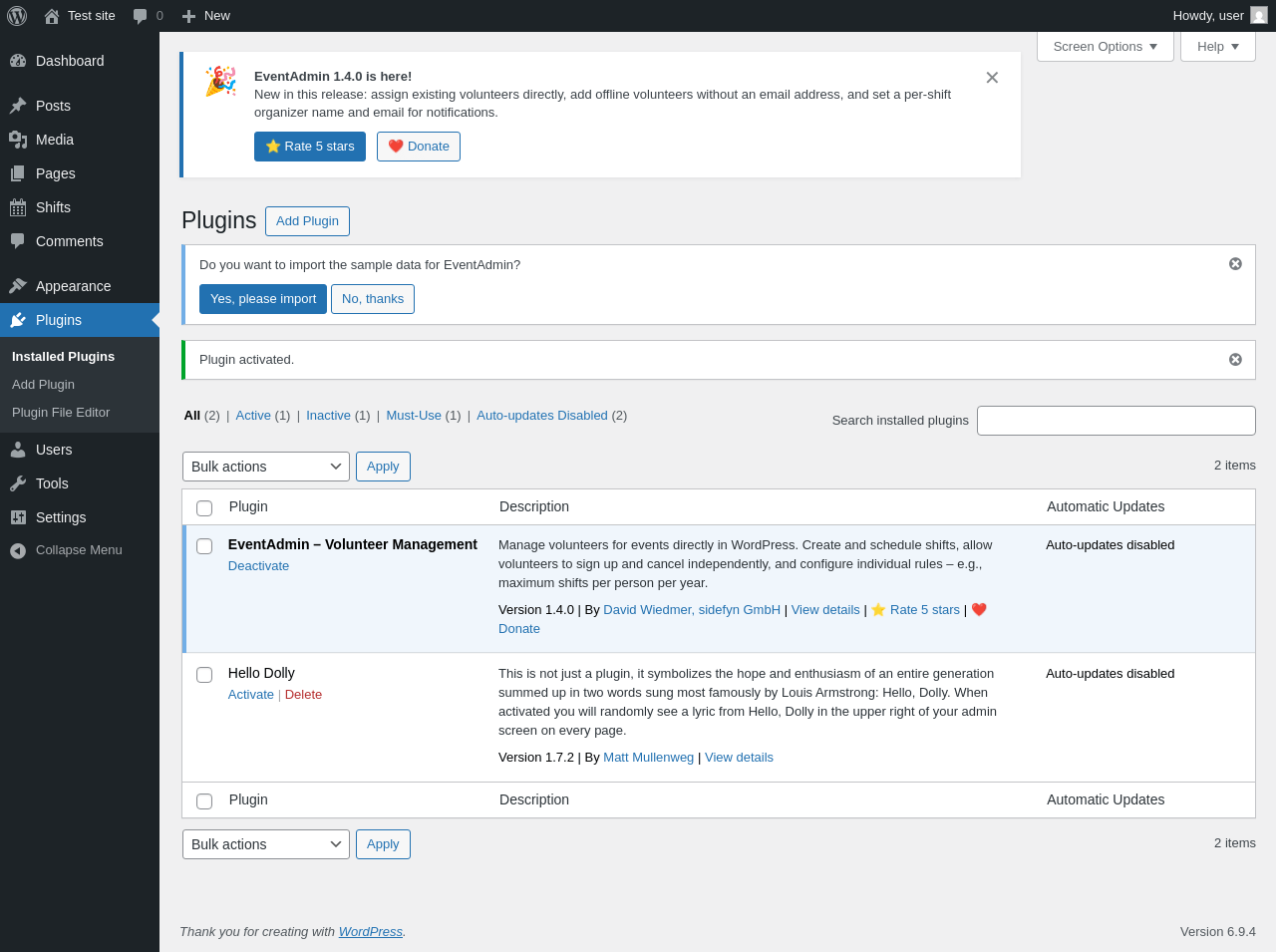This screenshot has width=1276, height=952.
Task: Click the user avatar in admin bar
Action: coord(1259,16)
